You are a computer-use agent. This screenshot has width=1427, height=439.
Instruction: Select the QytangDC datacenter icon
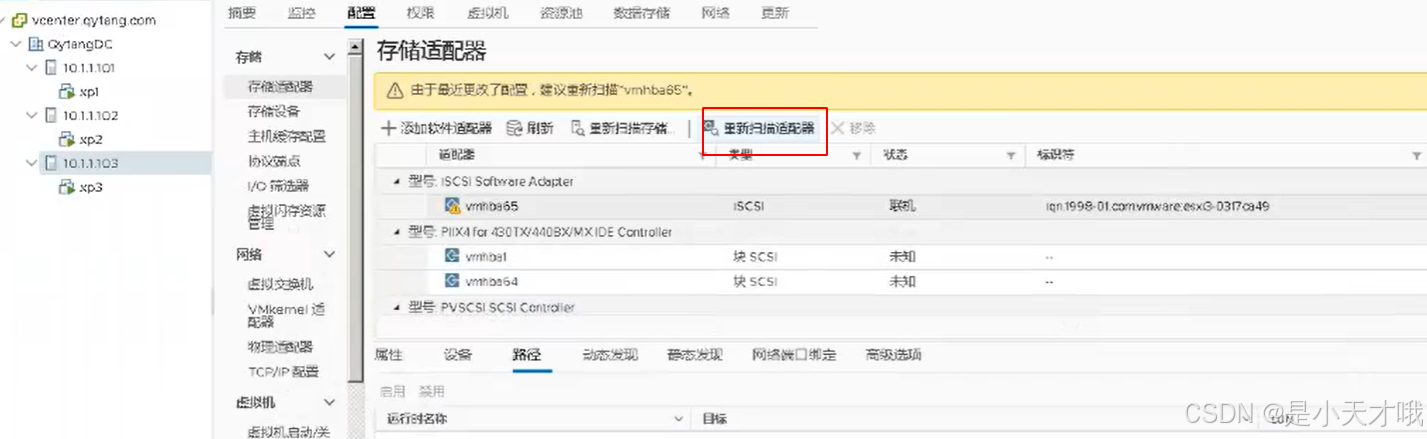(37, 44)
